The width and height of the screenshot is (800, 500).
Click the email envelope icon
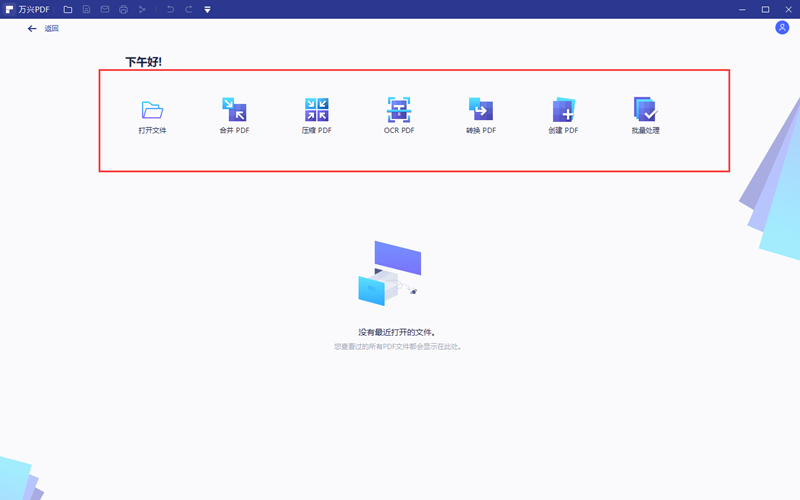pyautogui.click(x=105, y=9)
